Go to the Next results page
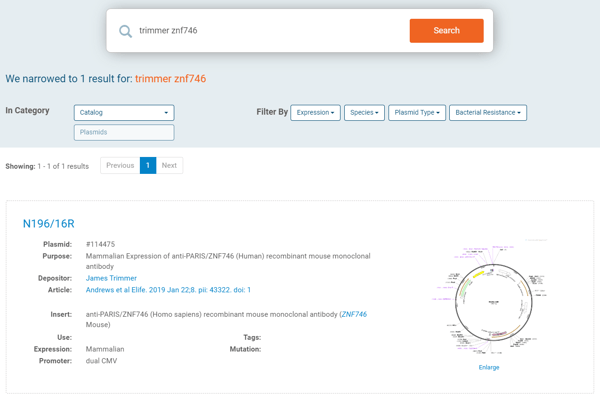This screenshot has height=399, width=600. click(x=169, y=165)
